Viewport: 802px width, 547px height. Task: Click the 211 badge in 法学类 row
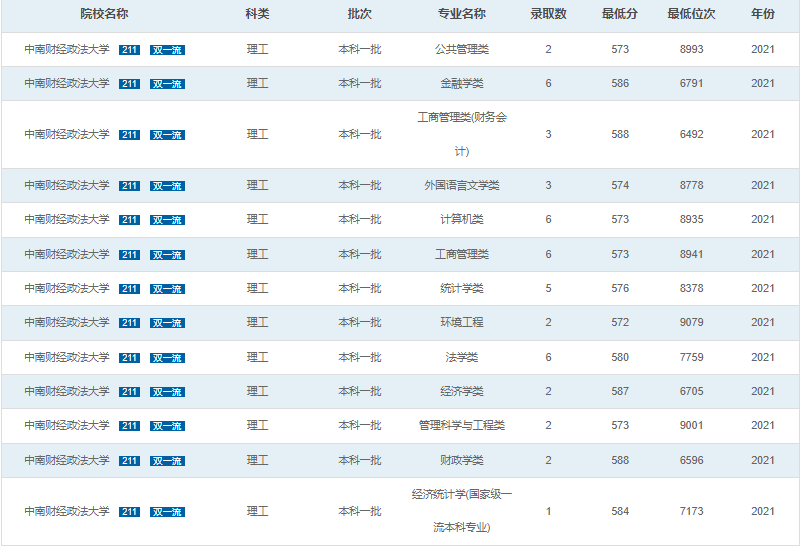pos(129,358)
